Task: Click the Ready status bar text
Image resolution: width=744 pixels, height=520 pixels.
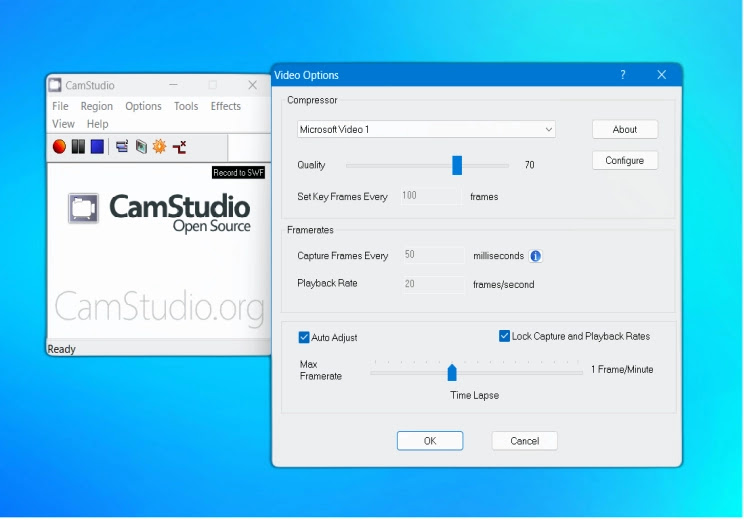Action: tap(62, 349)
